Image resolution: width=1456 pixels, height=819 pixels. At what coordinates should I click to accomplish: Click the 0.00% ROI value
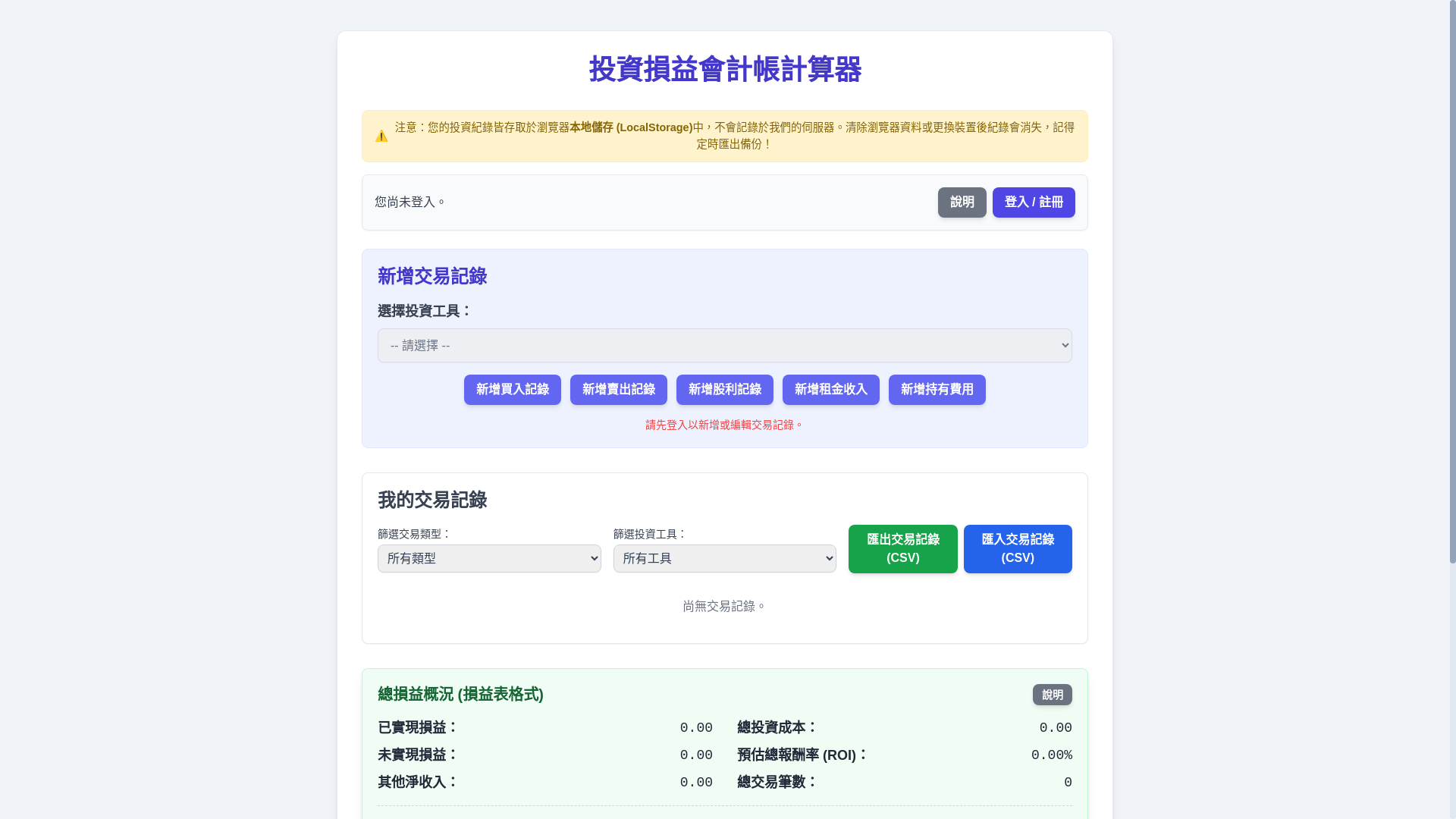click(x=1051, y=755)
